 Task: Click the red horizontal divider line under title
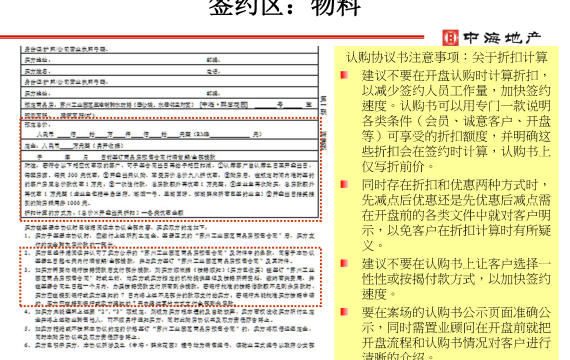[x=212, y=37]
